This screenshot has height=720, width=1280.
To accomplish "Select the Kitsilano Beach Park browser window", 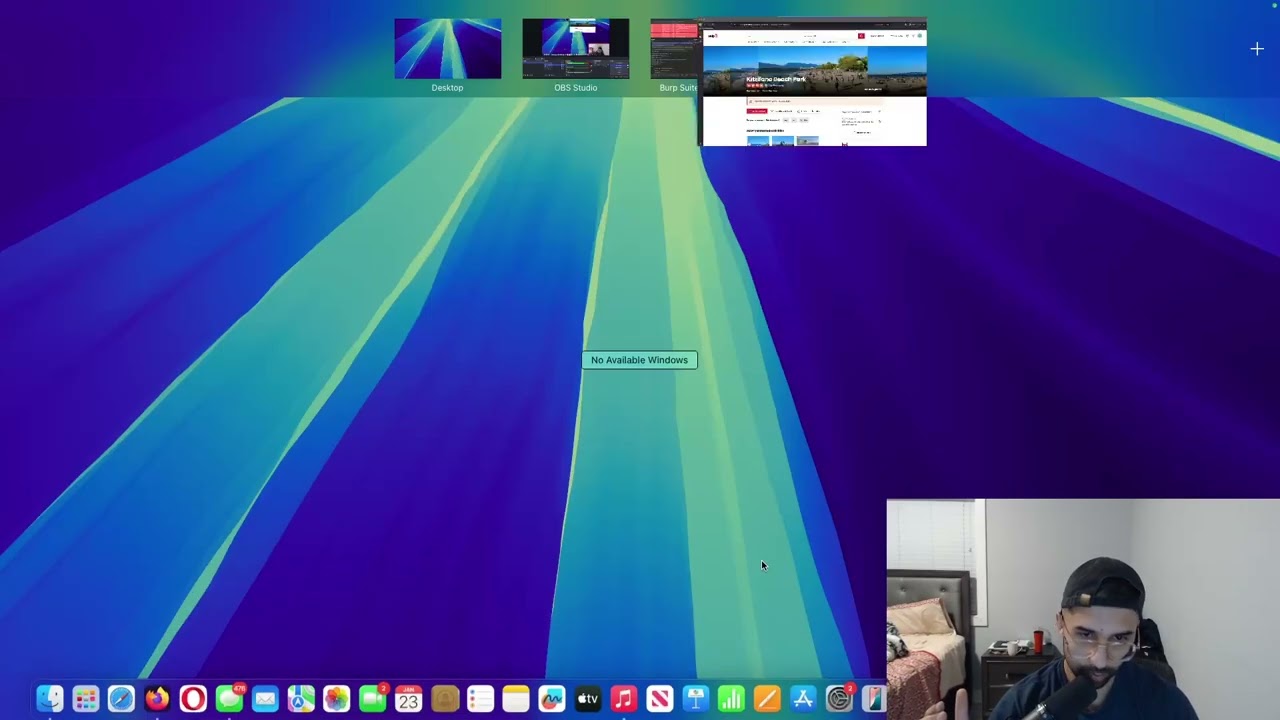I will [812, 82].
